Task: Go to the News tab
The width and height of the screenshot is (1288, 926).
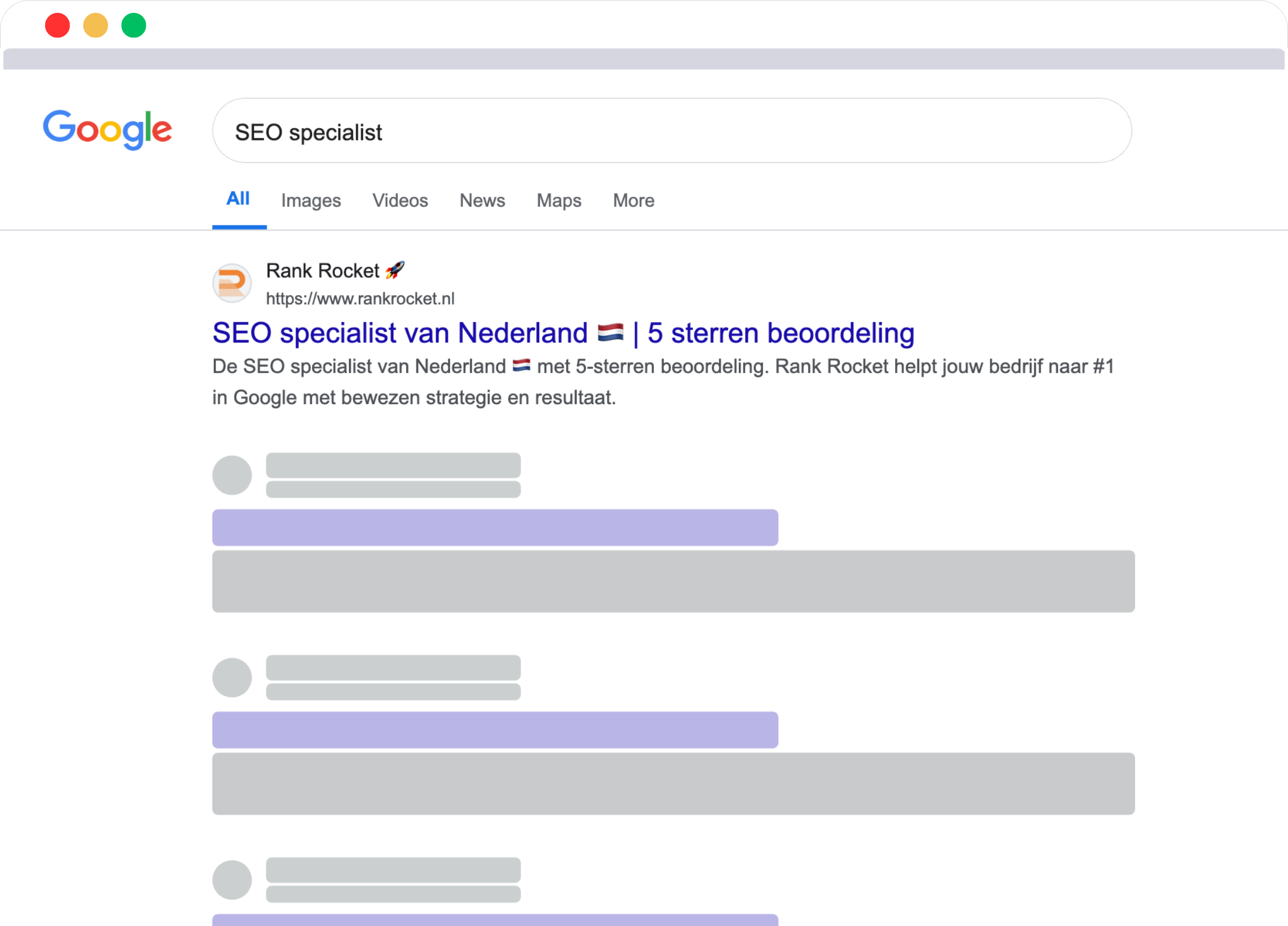Action: coord(482,200)
